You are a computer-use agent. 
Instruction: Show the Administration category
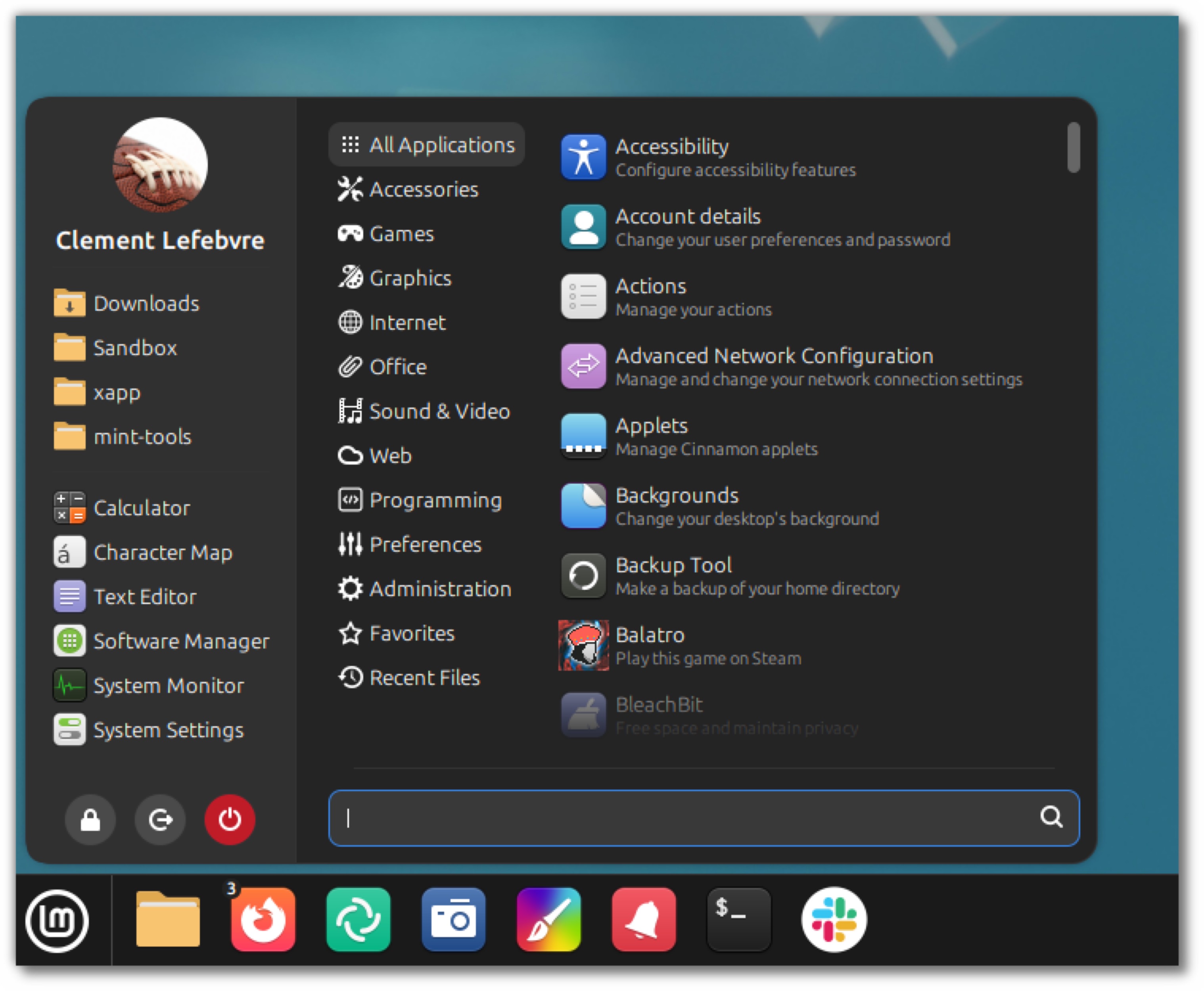coord(440,589)
